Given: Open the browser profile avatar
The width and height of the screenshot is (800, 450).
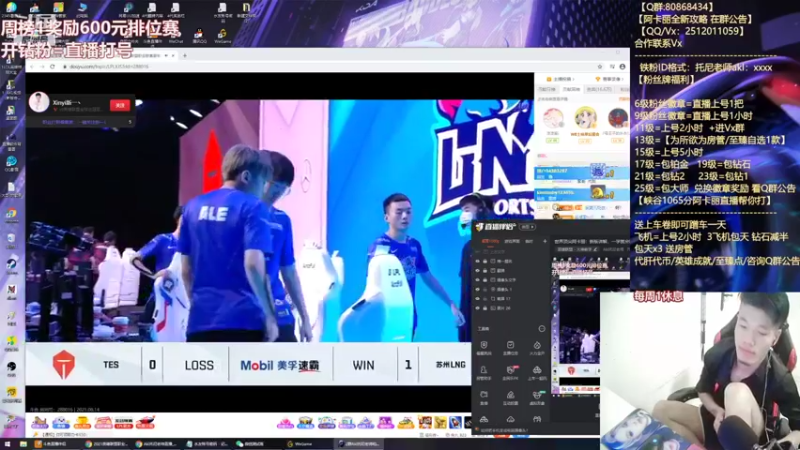Looking at the screenshot, I should click(x=622, y=67).
